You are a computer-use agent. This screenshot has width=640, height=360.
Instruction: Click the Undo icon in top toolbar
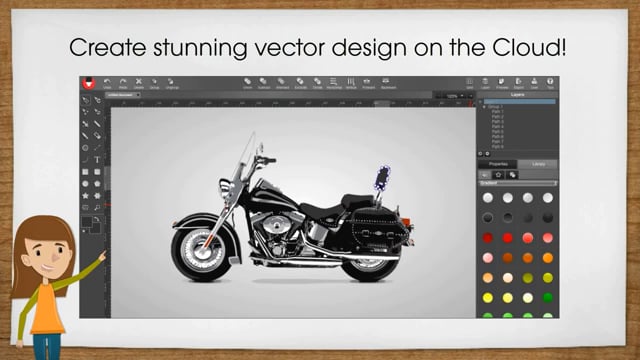(x=107, y=83)
